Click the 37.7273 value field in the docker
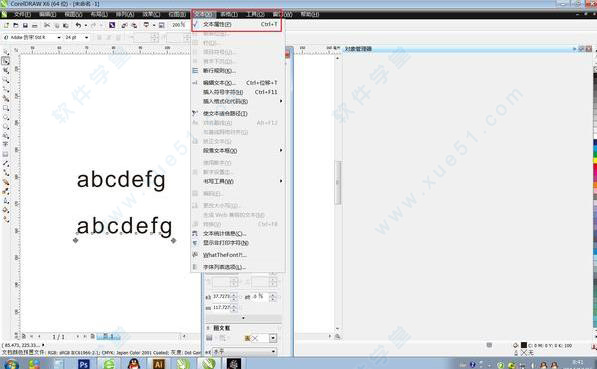The width and height of the screenshot is (597, 369). 221,296
